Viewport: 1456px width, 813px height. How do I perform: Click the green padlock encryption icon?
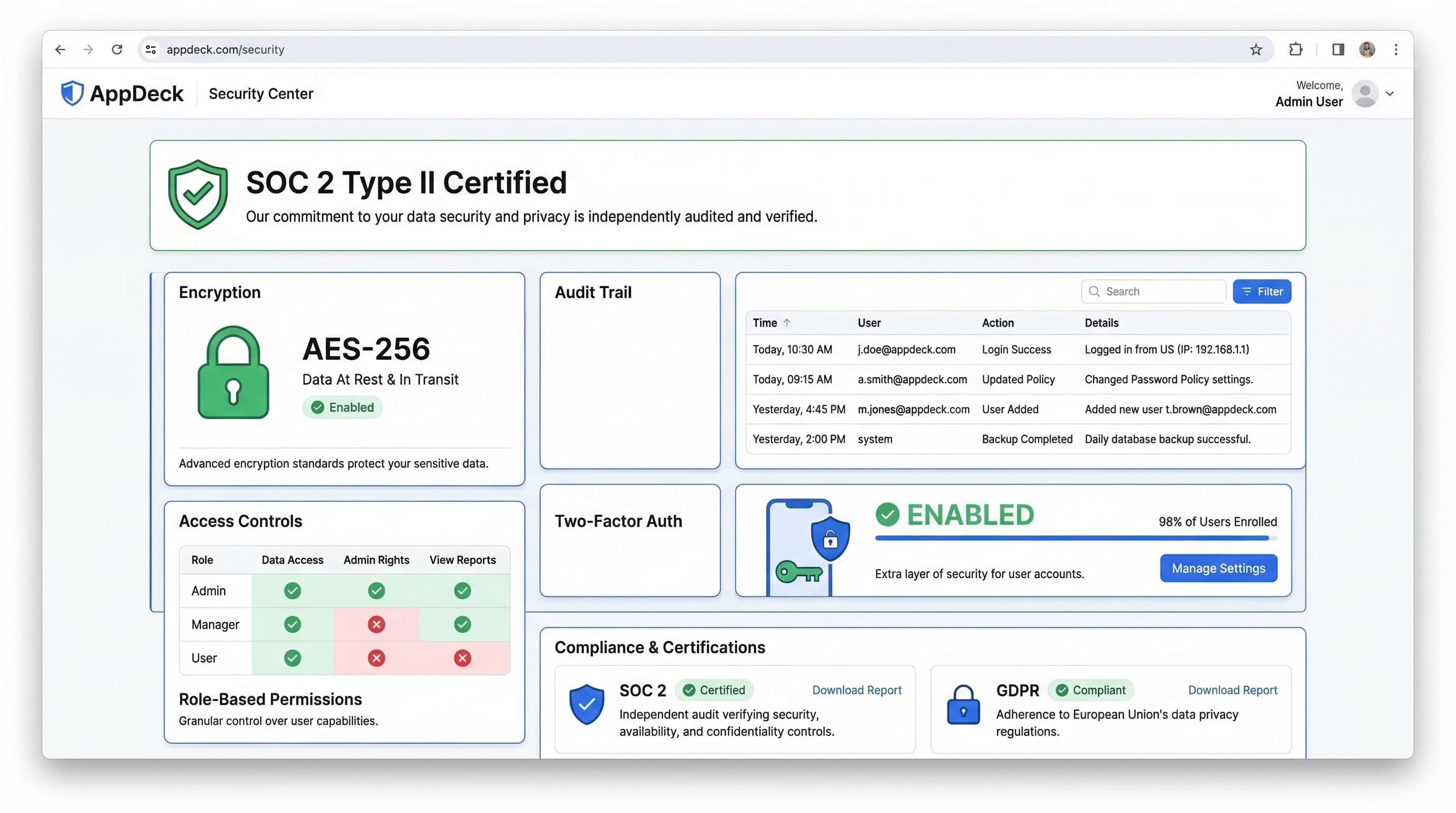(233, 372)
